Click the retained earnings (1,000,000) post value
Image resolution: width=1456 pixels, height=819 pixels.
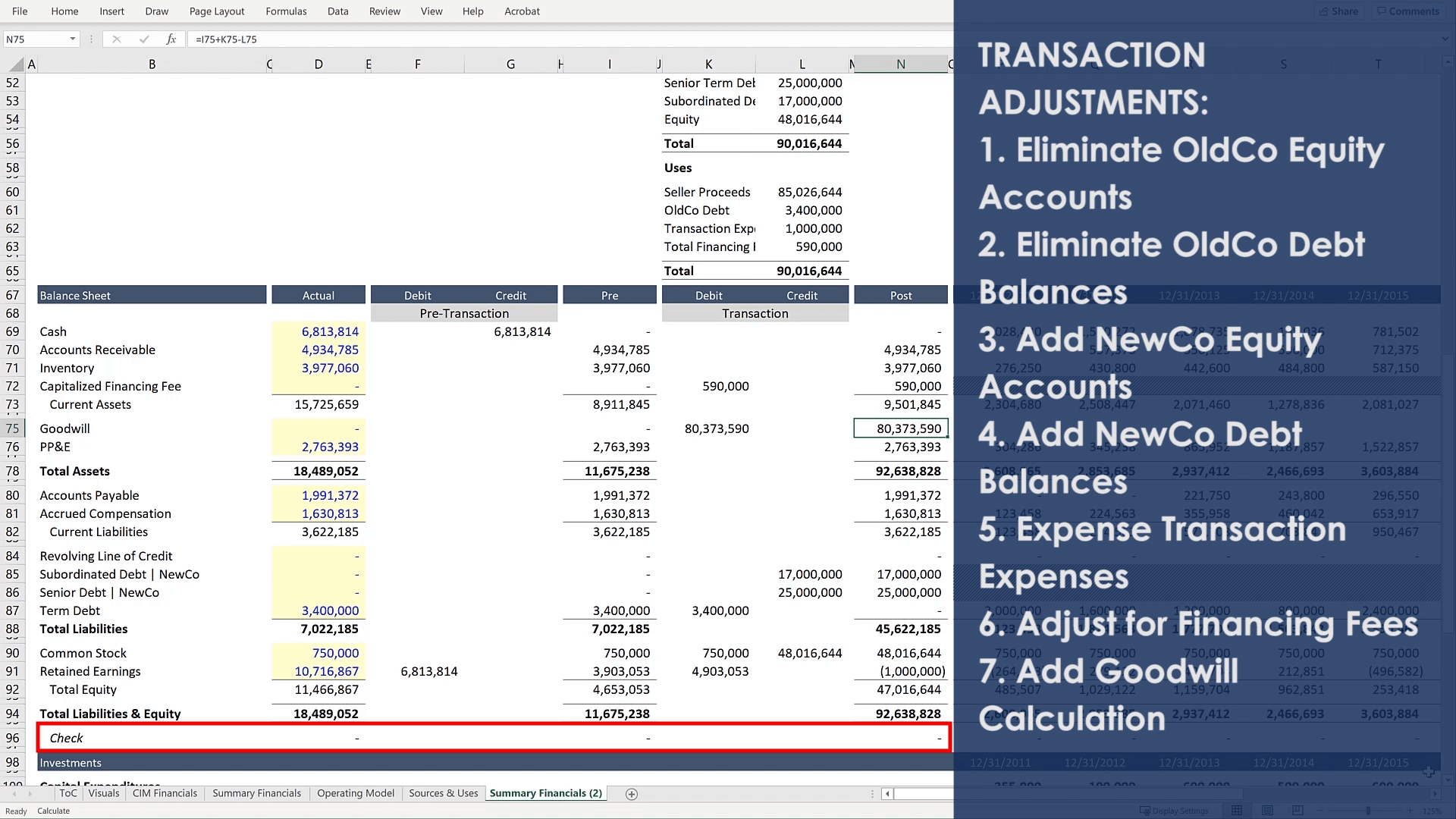pyautogui.click(x=912, y=672)
